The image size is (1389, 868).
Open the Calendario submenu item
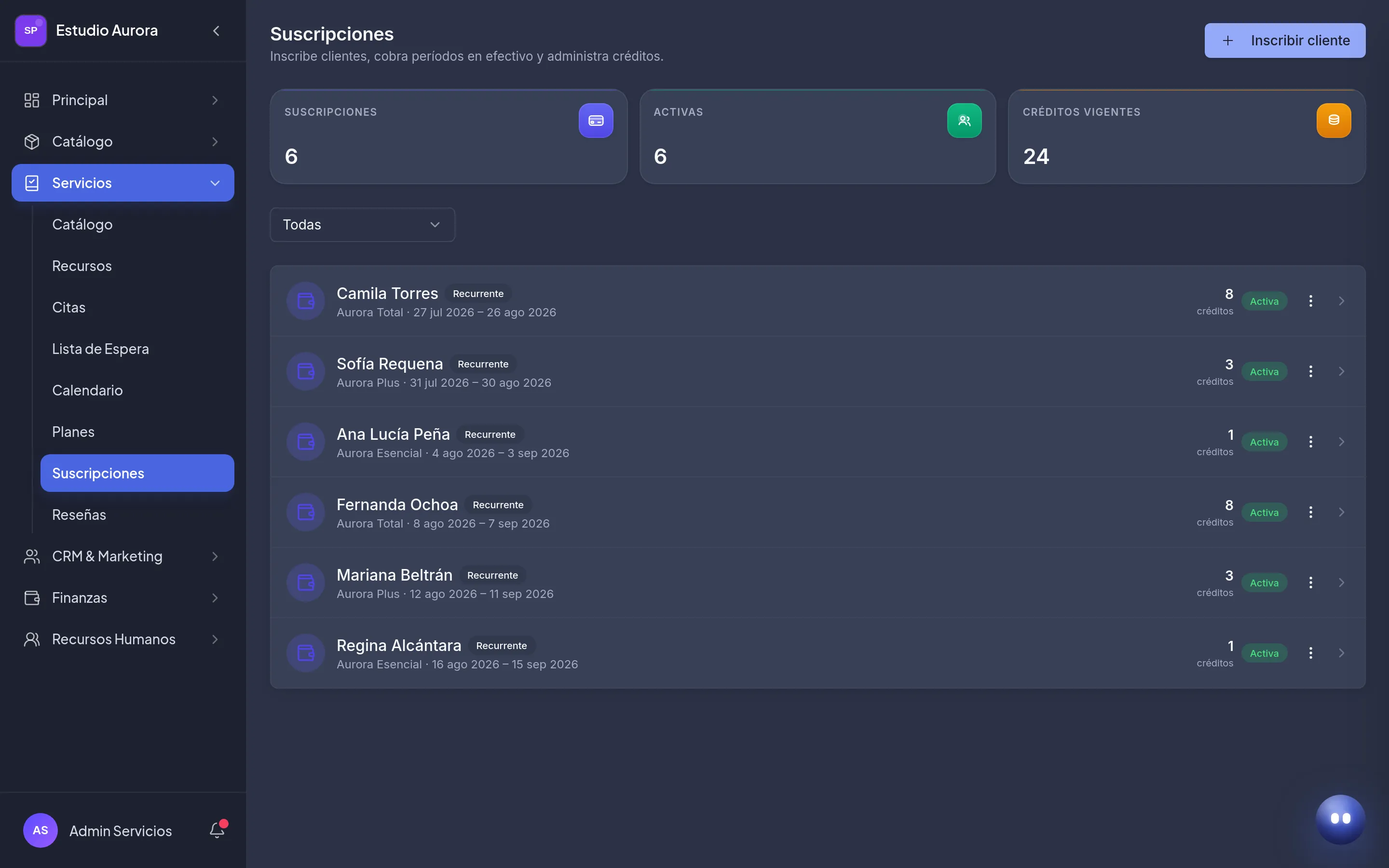[137, 391]
